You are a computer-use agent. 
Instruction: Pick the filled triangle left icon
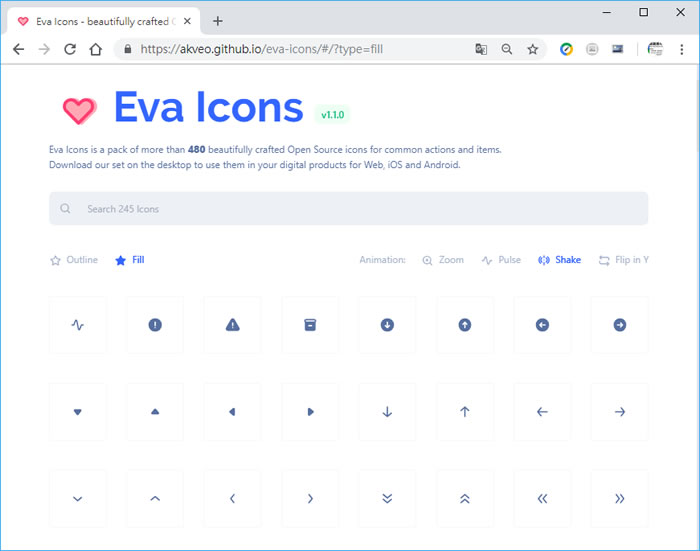click(x=233, y=412)
